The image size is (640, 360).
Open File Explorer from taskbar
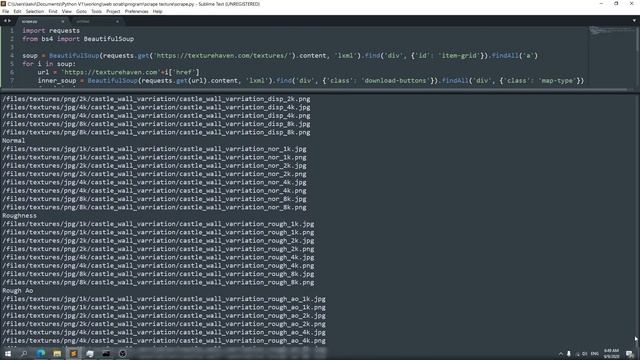(57, 353)
